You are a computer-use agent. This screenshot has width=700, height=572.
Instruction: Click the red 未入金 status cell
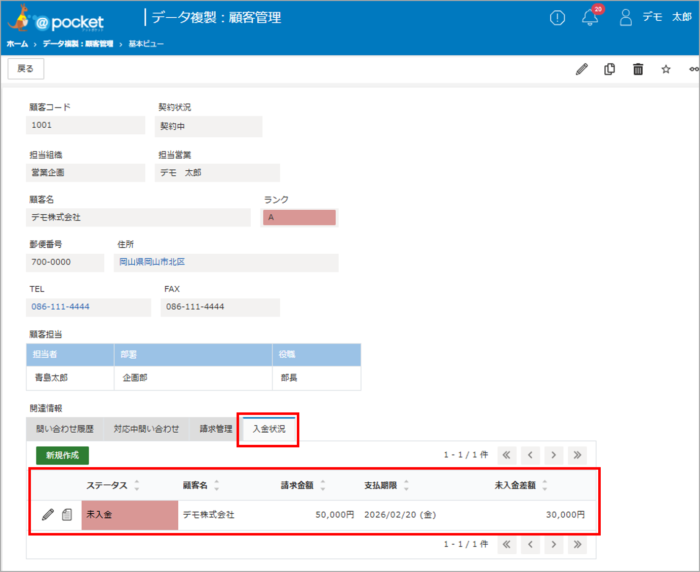tap(129, 515)
